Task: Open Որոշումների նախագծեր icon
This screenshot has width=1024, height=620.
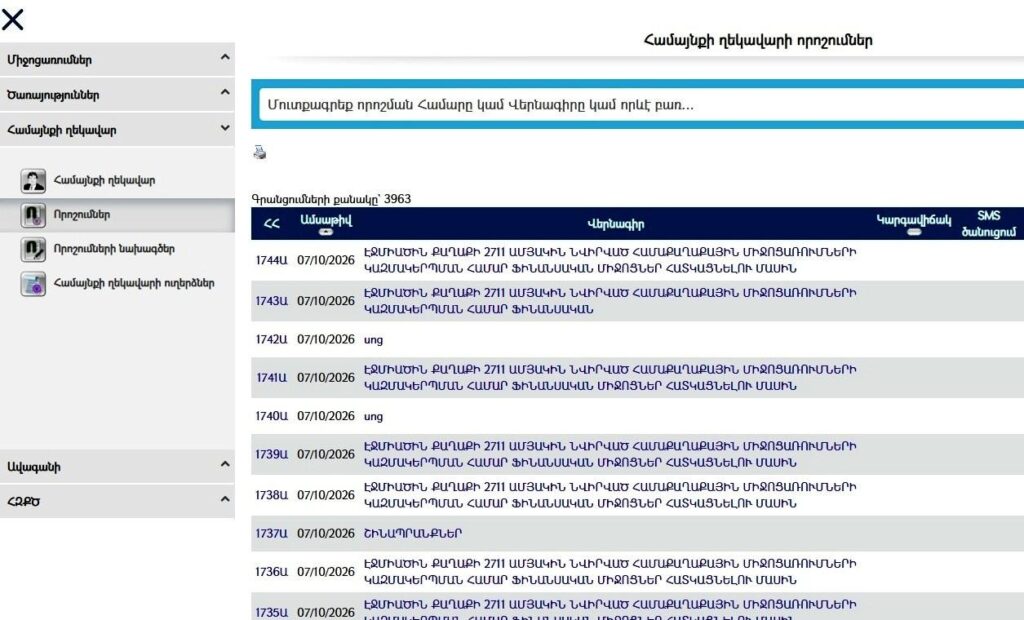Action: (33, 249)
